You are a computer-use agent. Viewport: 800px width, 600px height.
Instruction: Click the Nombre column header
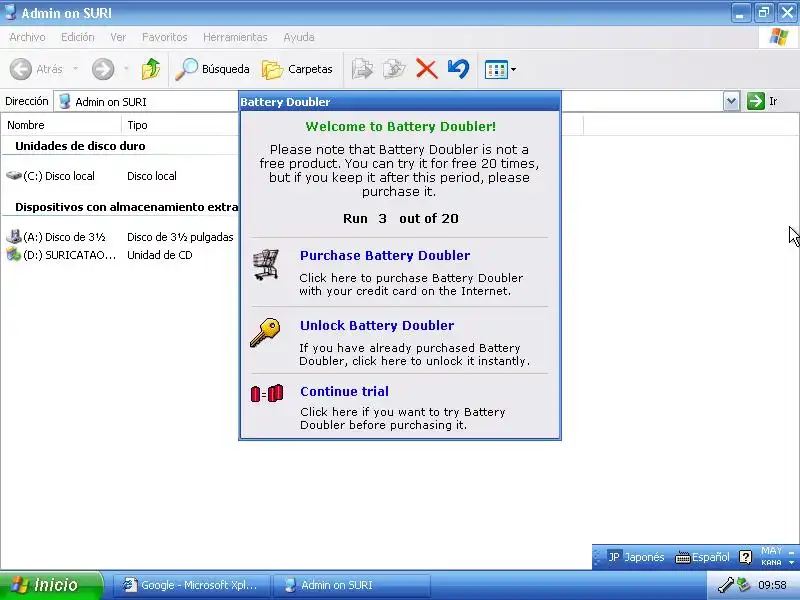click(61, 125)
